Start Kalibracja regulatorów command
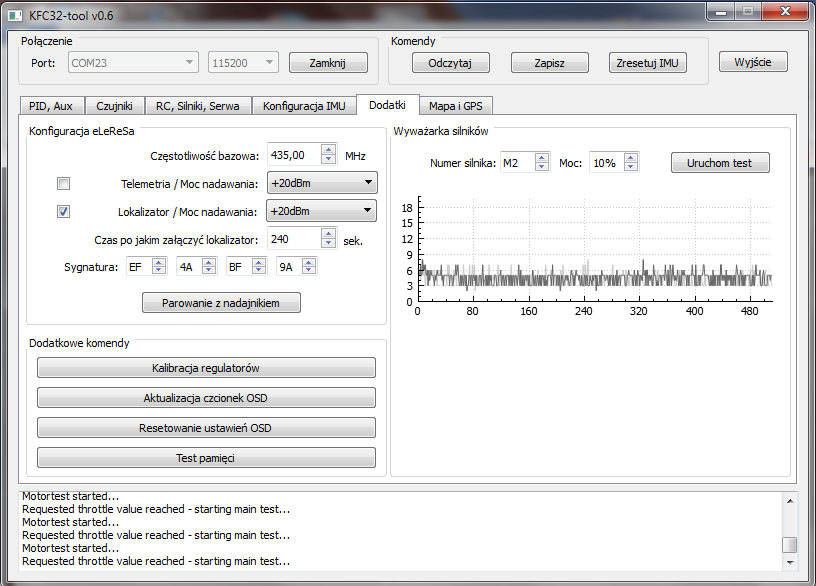This screenshot has width=816, height=586. pos(206,368)
